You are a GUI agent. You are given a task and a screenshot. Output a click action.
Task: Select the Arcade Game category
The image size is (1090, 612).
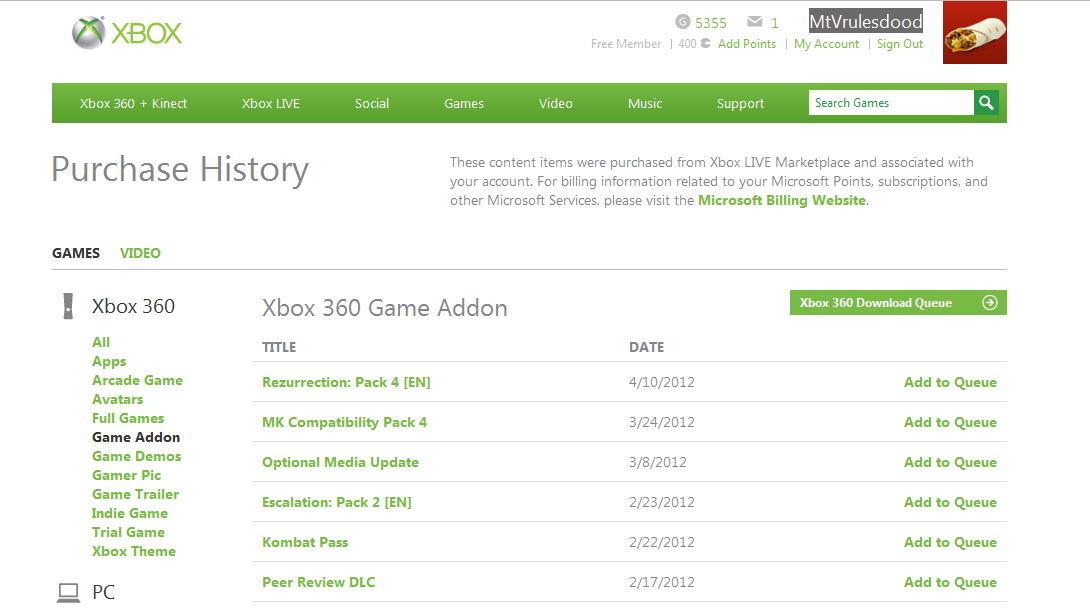pos(137,380)
